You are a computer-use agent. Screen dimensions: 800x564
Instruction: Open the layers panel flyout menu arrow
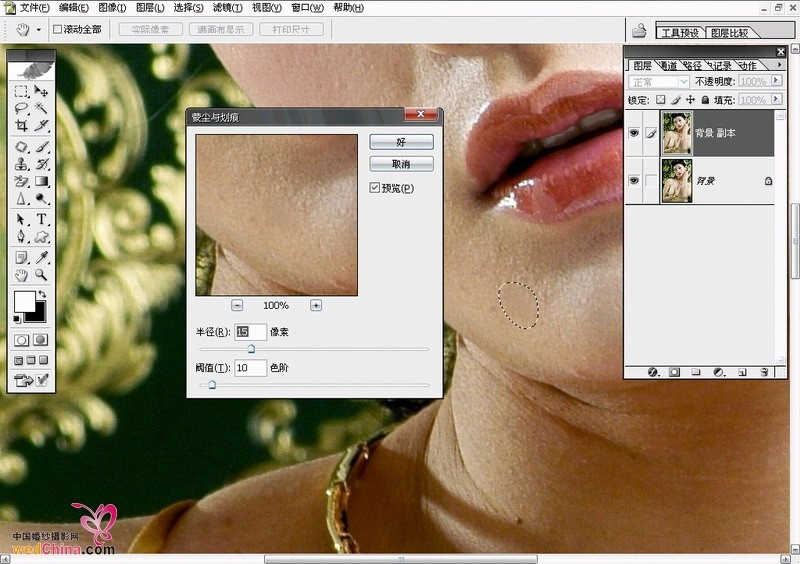[779, 64]
